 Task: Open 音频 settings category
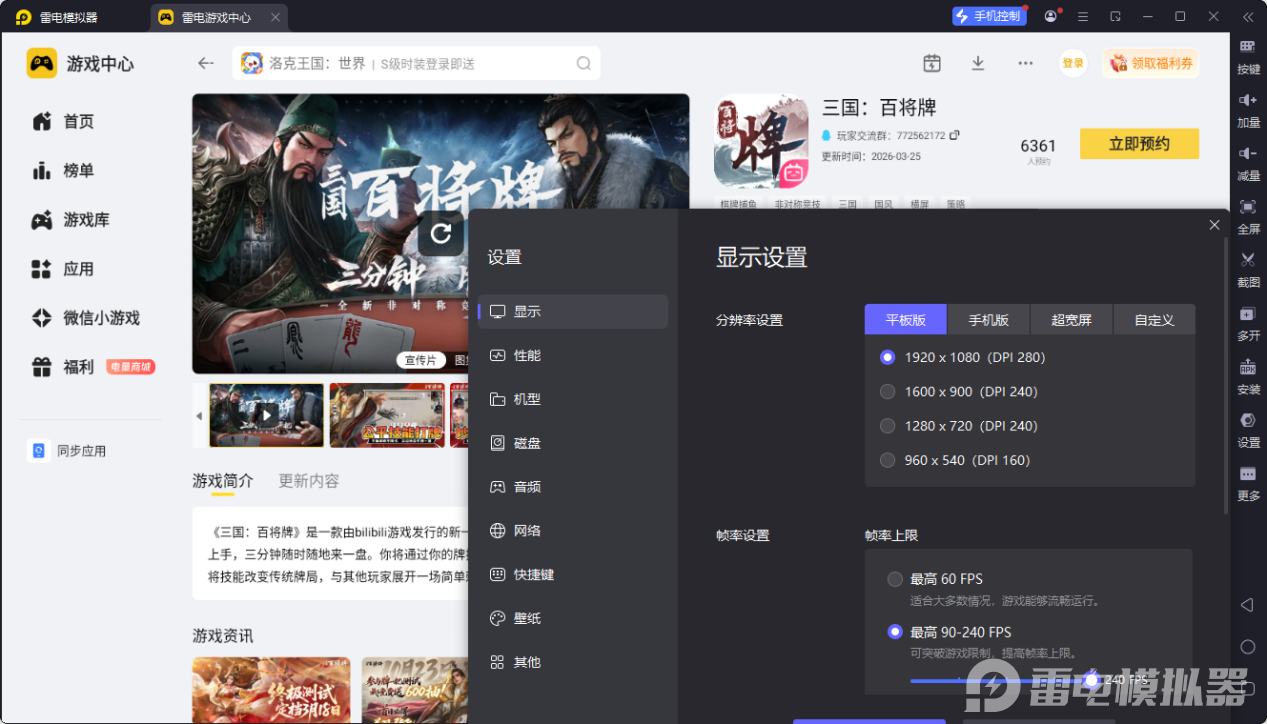573,487
